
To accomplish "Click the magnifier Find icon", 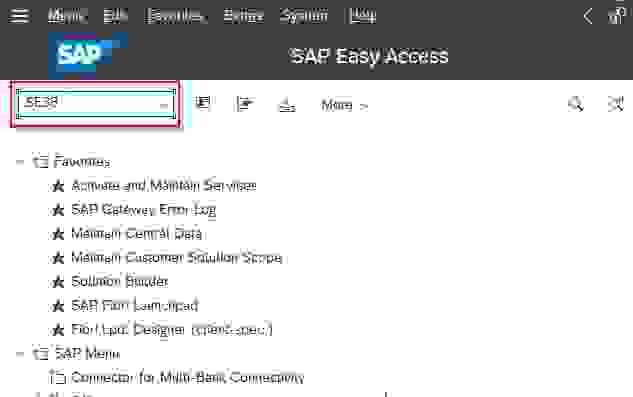I will tap(575, 104).
